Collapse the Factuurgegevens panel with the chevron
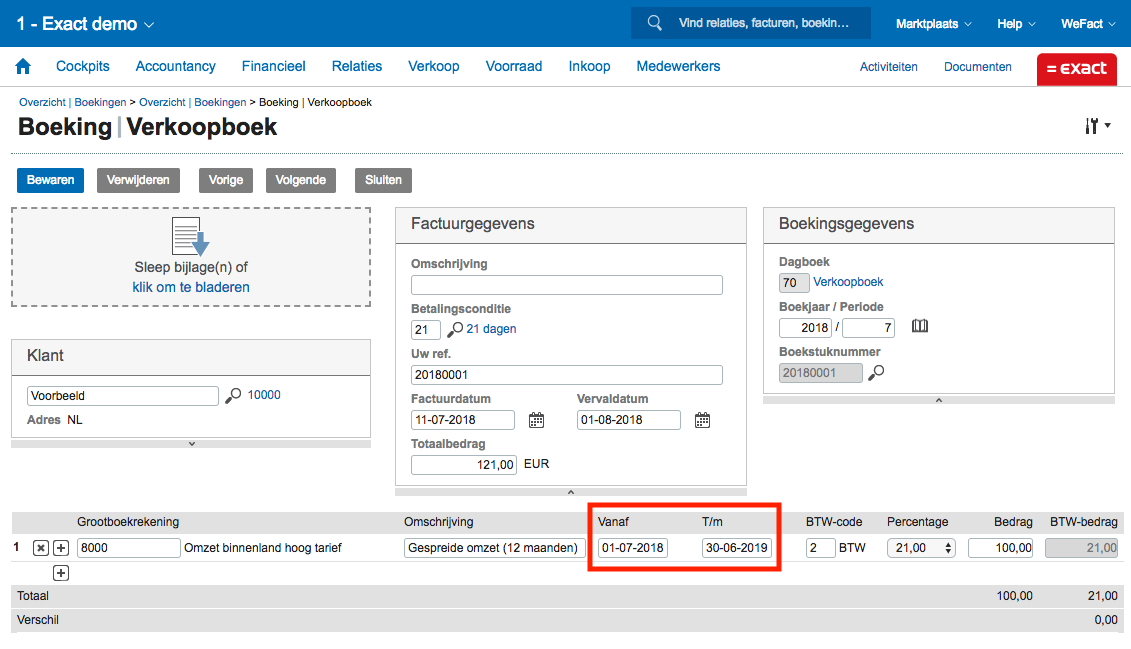The height and width of the screenshot is (649, 1131). point(570,492)
